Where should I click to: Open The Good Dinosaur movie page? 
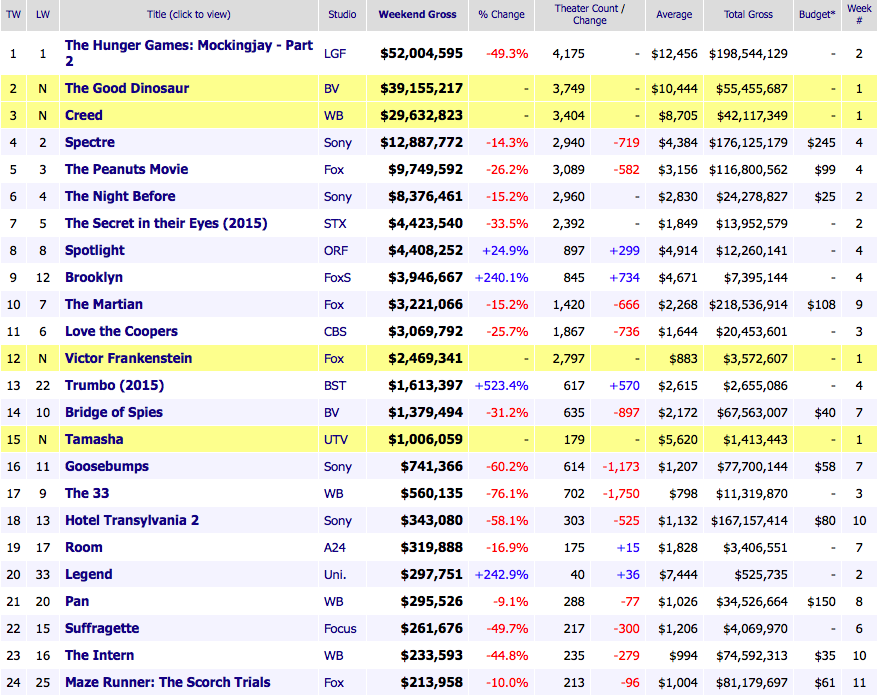[127, 89]
